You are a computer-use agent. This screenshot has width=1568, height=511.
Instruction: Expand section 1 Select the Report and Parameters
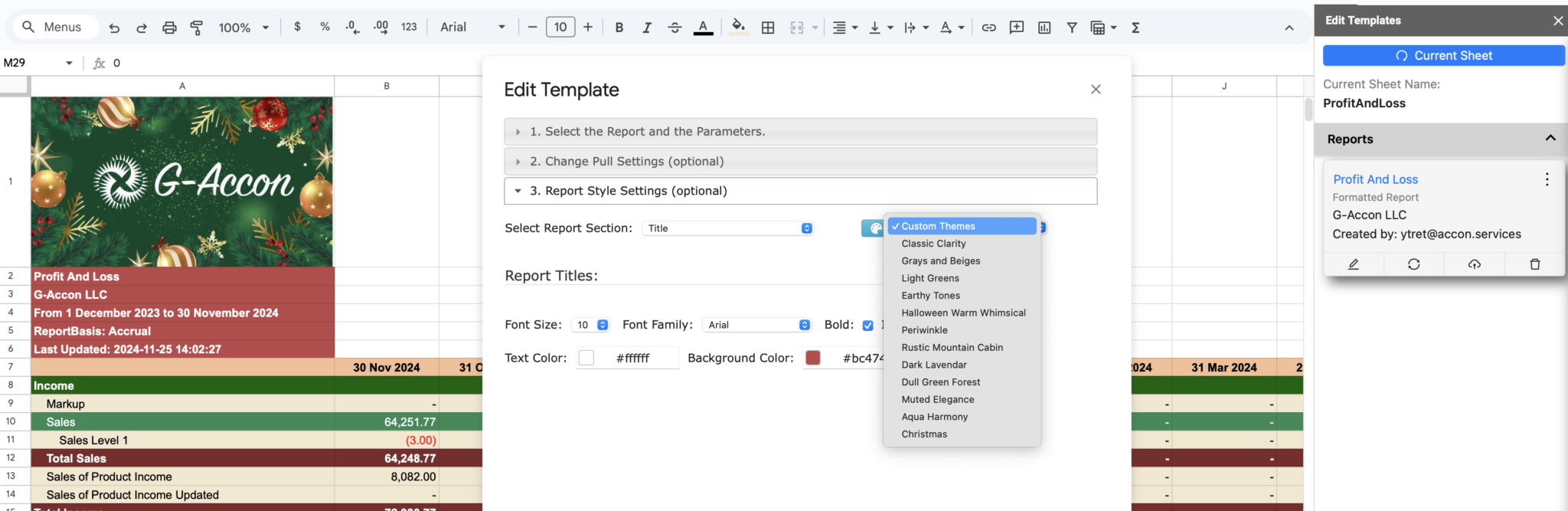801,132
